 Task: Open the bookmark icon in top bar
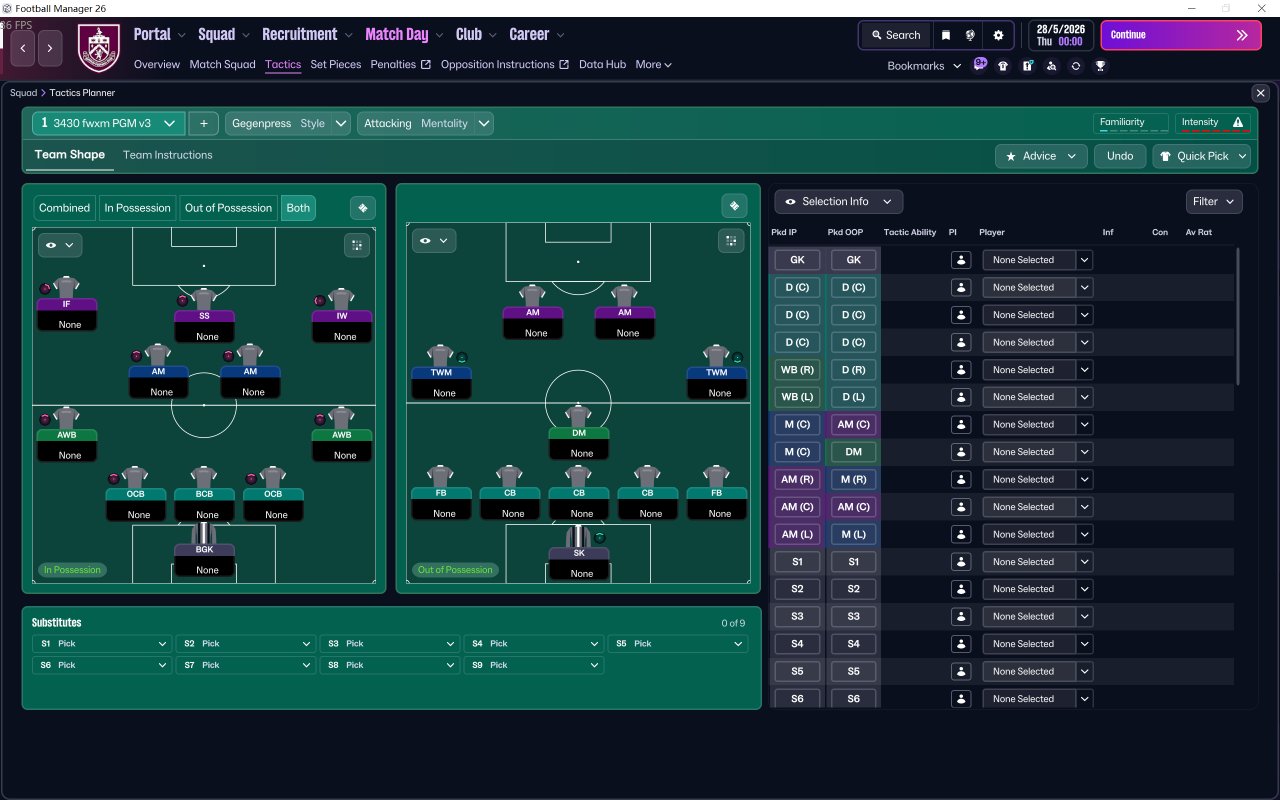click(x=946, y=35)
